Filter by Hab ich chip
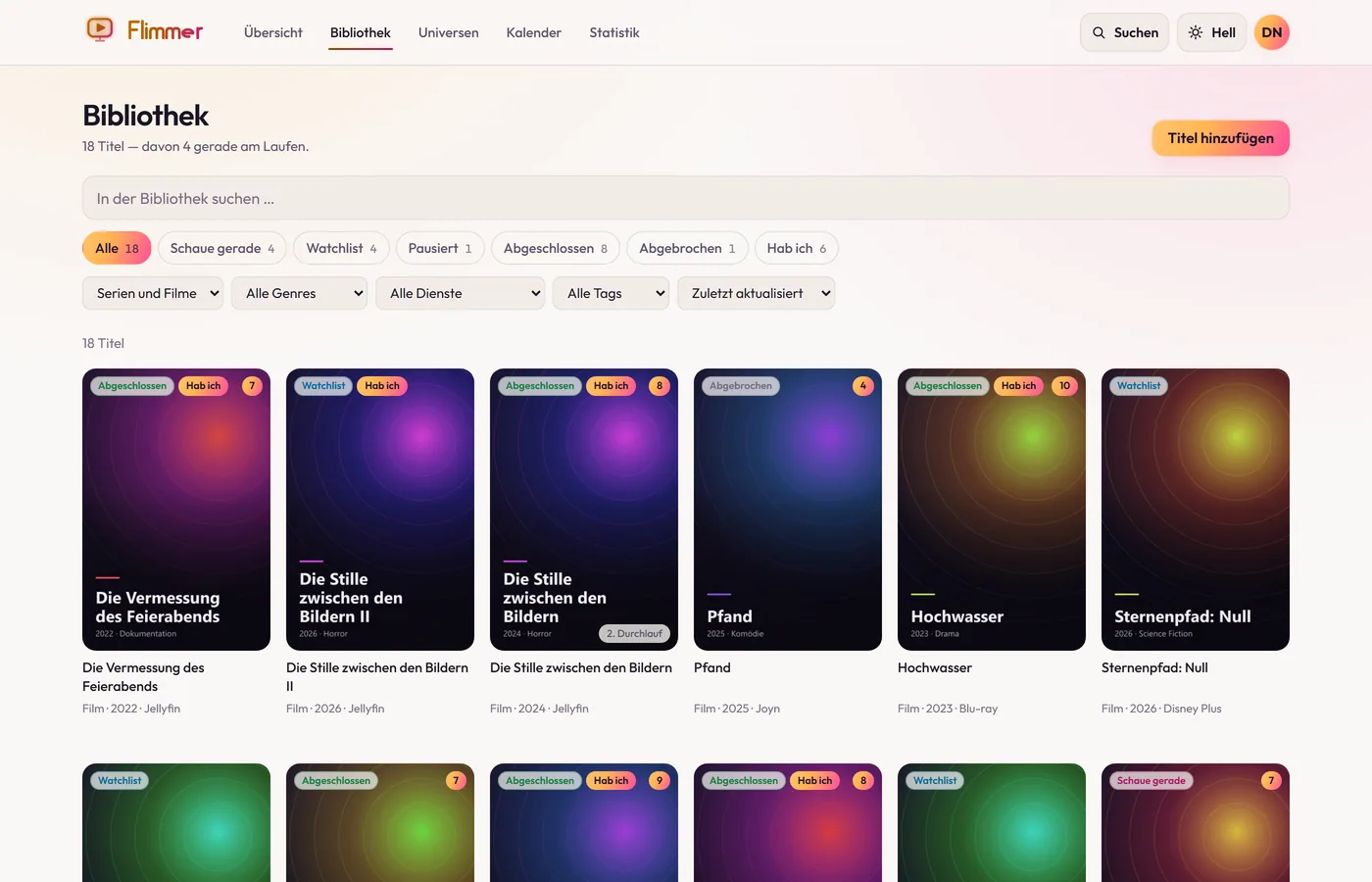The image size is (1372, 882). click(x=797, y=248)
